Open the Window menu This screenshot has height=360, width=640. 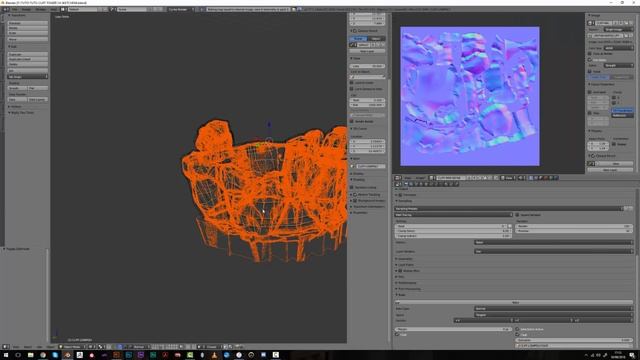[41, 9]
